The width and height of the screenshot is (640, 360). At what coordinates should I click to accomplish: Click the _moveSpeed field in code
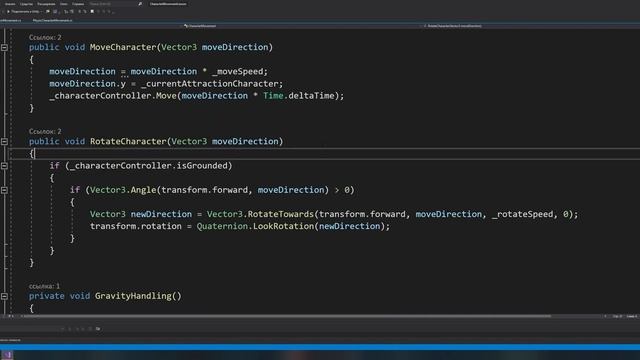pos(238,72)
